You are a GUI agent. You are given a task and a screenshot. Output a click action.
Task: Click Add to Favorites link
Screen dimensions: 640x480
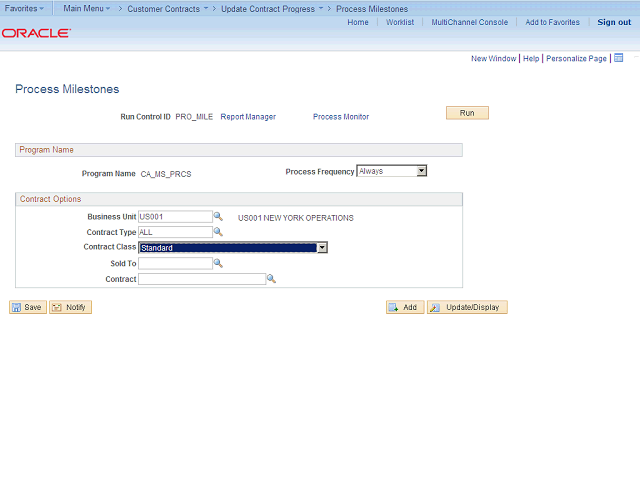pyautogui.click(x=552, y=22)
